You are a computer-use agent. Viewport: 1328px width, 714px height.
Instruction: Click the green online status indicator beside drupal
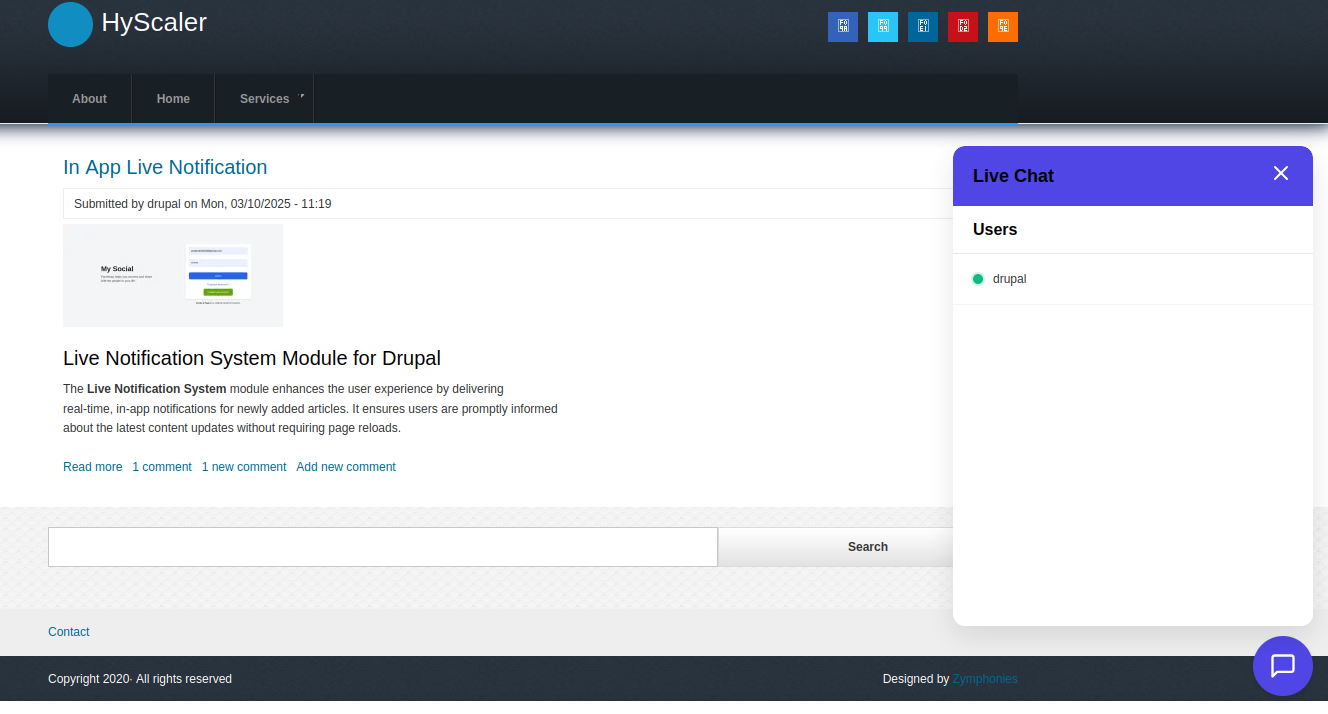tap(978, 279)
